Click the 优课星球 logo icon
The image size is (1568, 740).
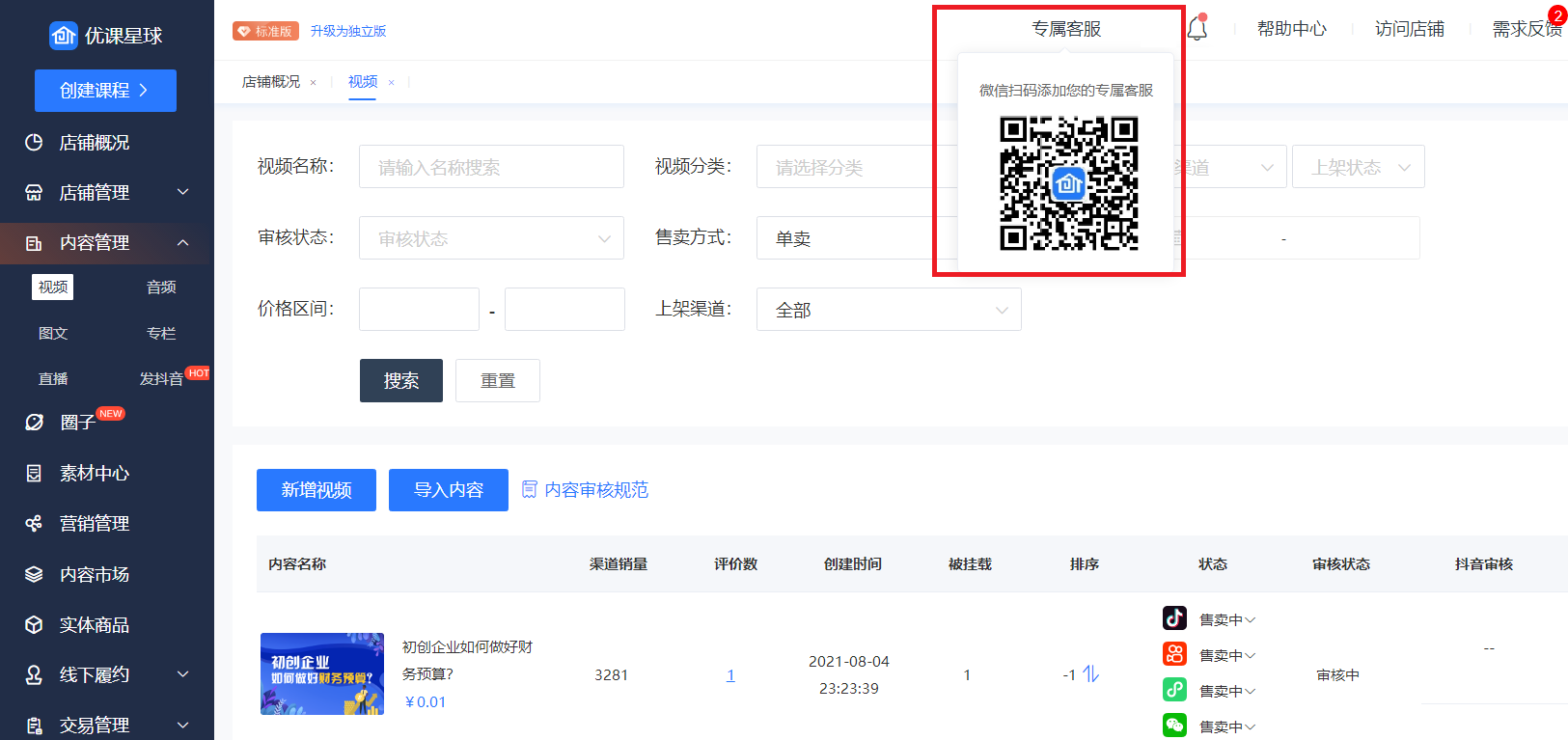pos(64,36)
